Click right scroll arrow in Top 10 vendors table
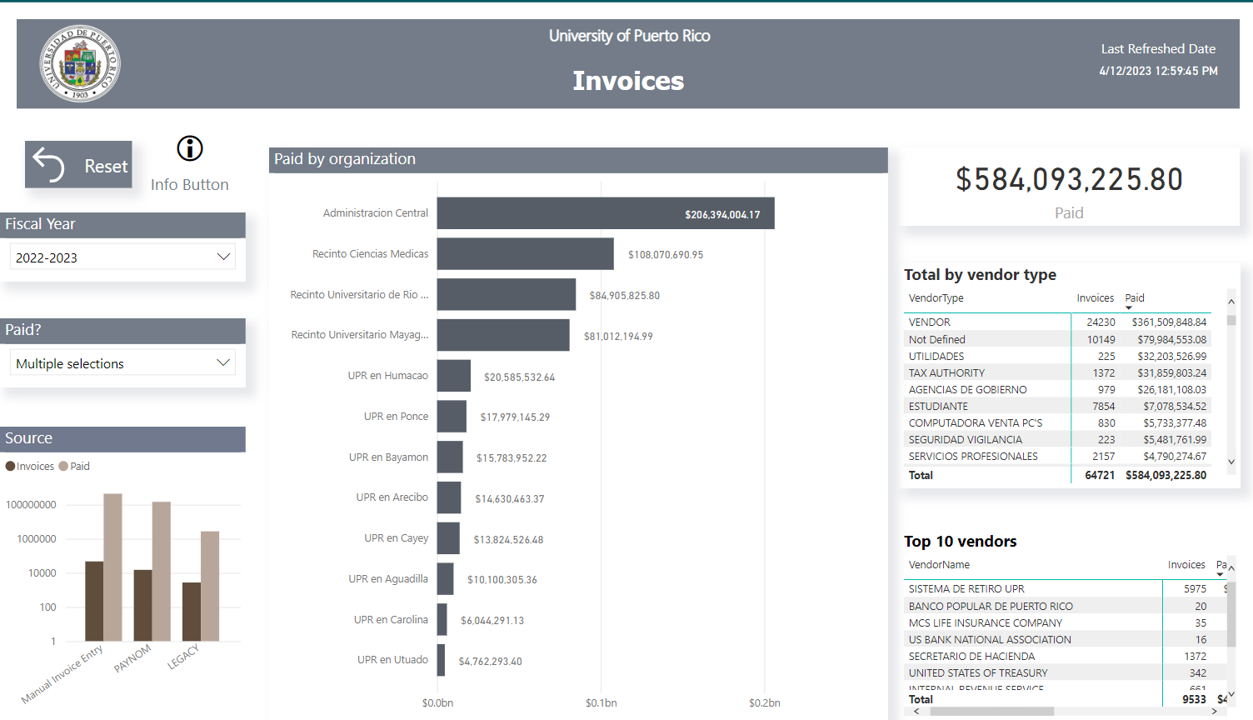Screen dimensions: 1253x720 click(1215, 711)
